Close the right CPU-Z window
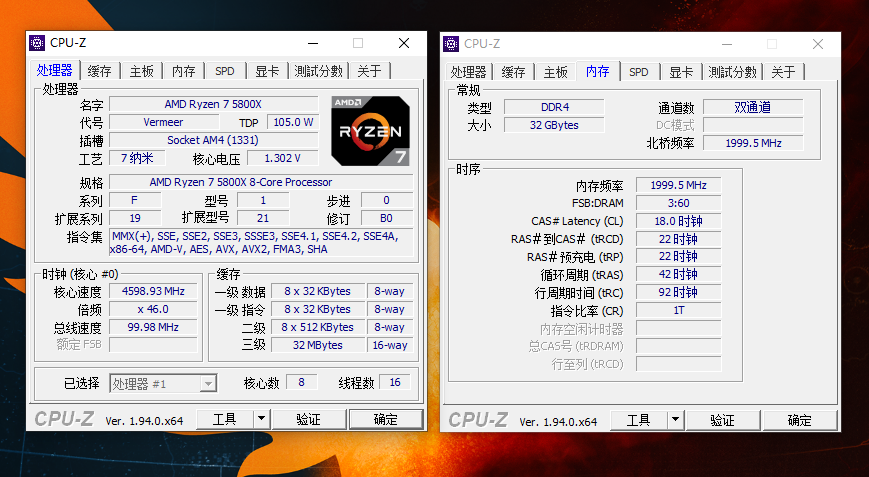The image size is (869, 477). coord(818,44)
